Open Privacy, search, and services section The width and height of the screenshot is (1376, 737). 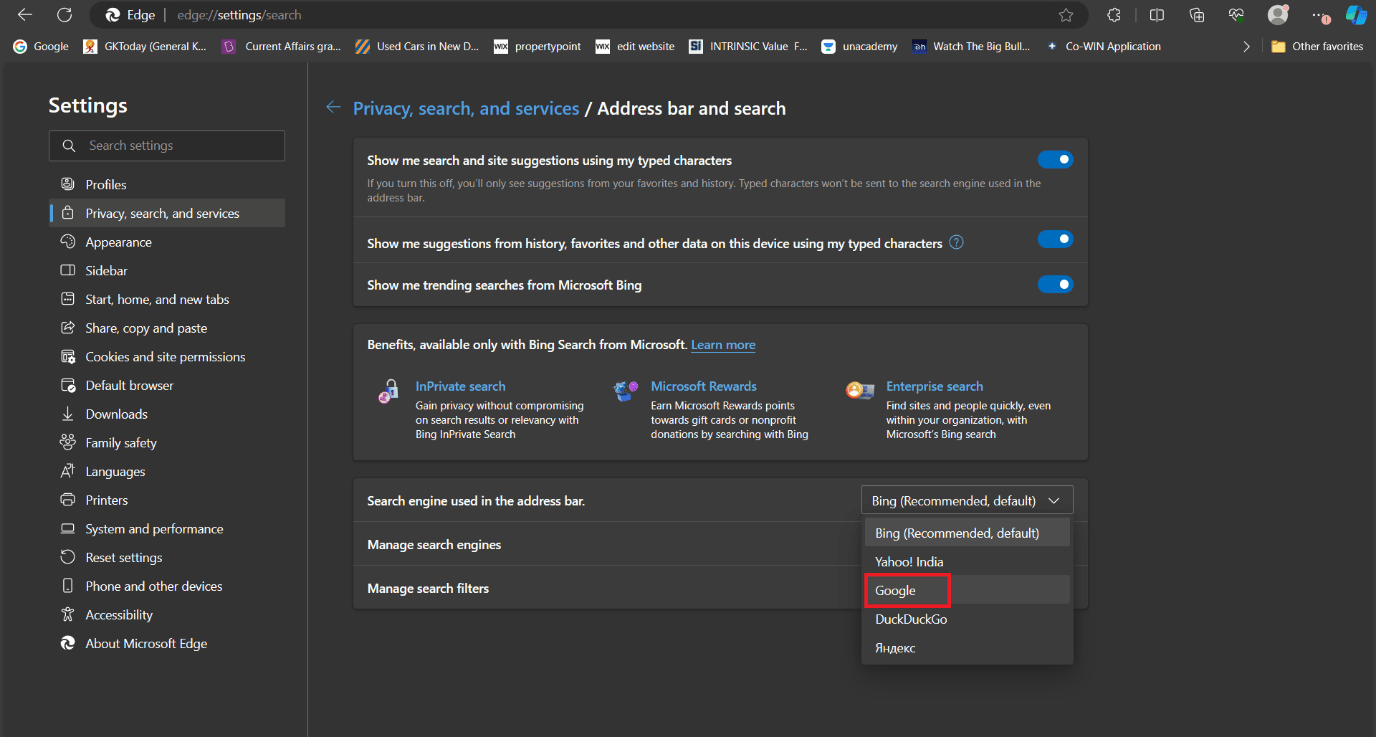click(167, 213)
